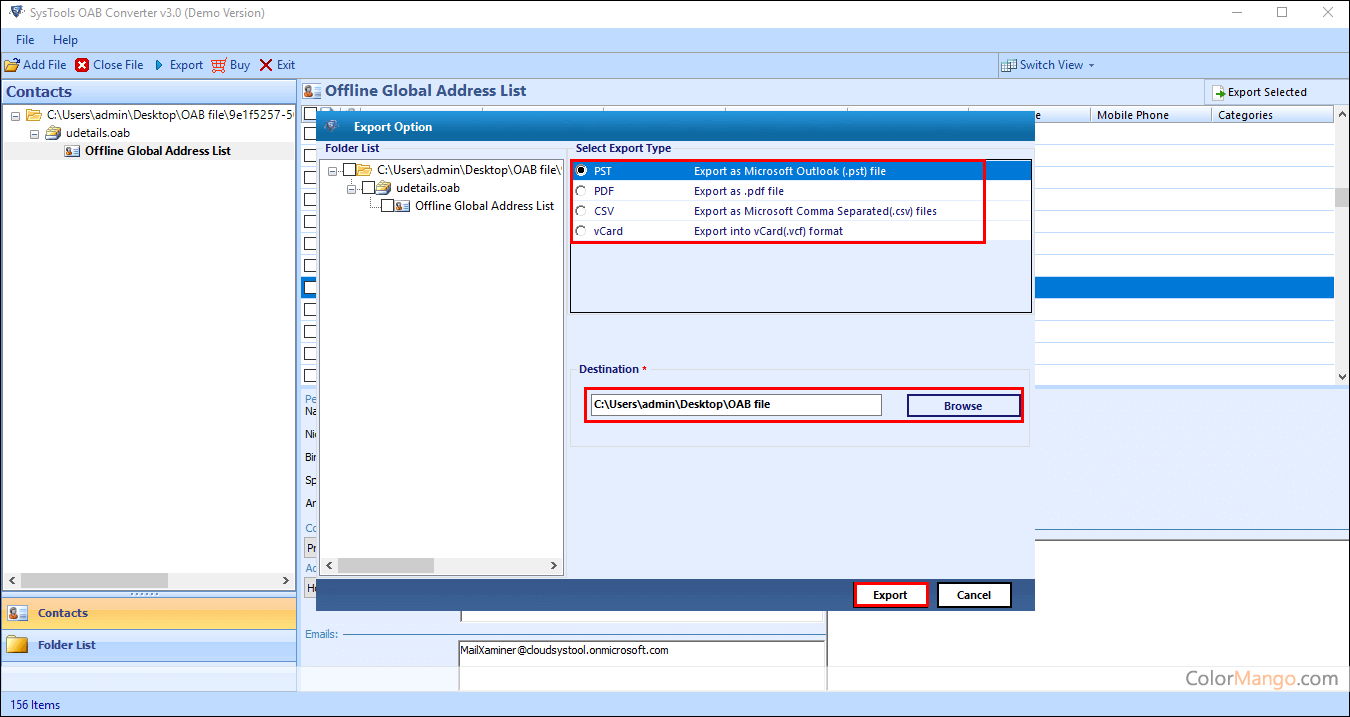This screenshot has height=717, width=1350.
Task: Click the Buy shopping cart icon
Action: (219, 65)
